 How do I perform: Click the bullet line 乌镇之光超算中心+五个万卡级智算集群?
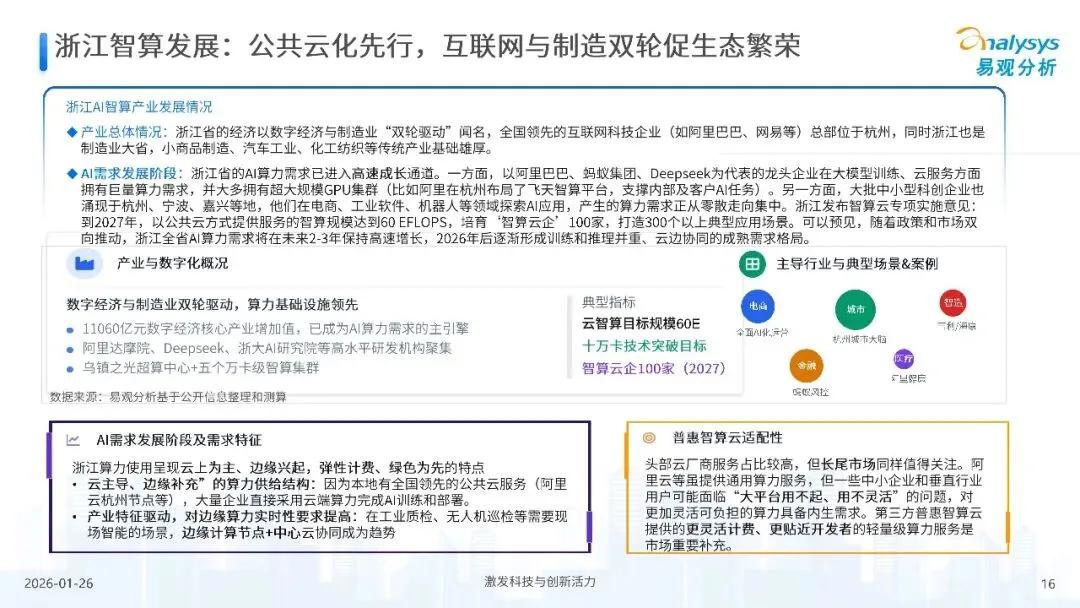click(200, 368)
